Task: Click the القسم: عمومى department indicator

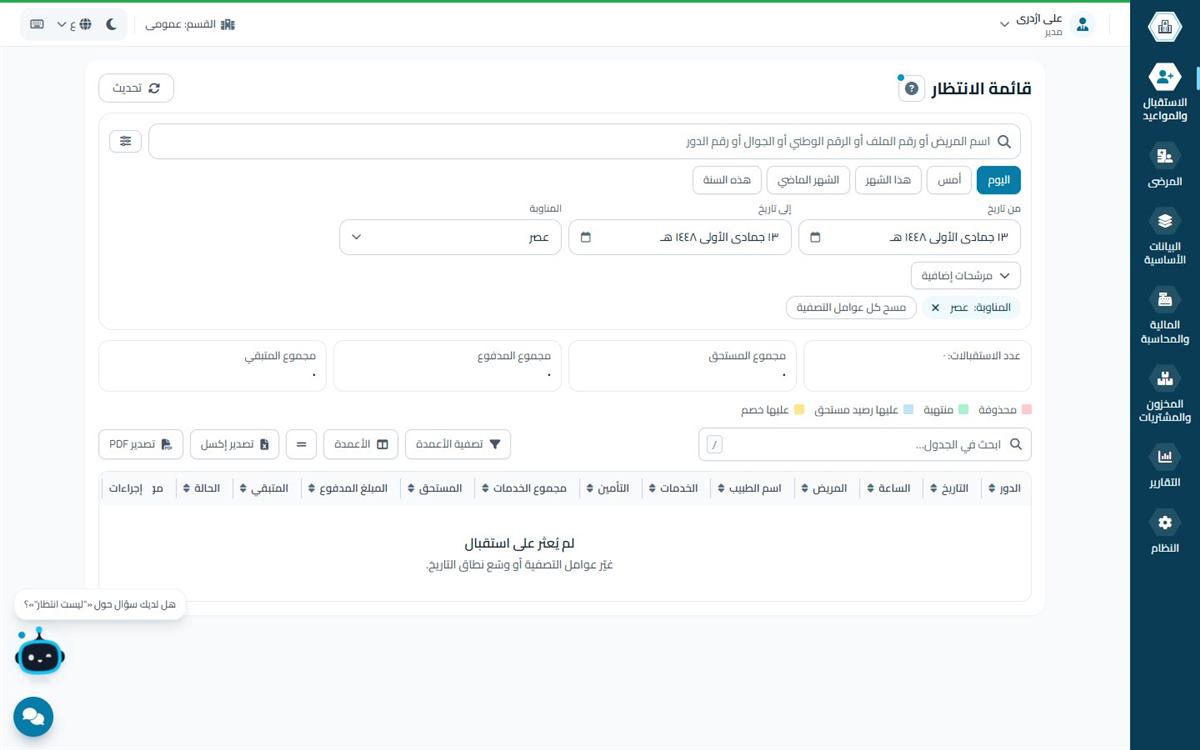Action: pyautogui.click(x=190, y=24)
